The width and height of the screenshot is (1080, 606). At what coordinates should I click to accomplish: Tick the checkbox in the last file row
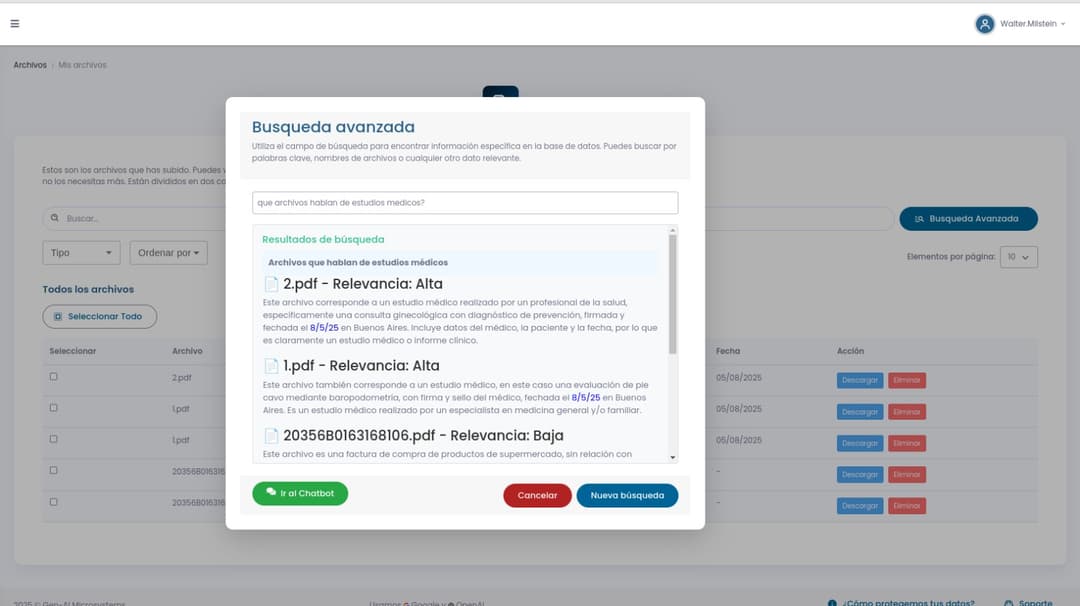click(54, 502)
